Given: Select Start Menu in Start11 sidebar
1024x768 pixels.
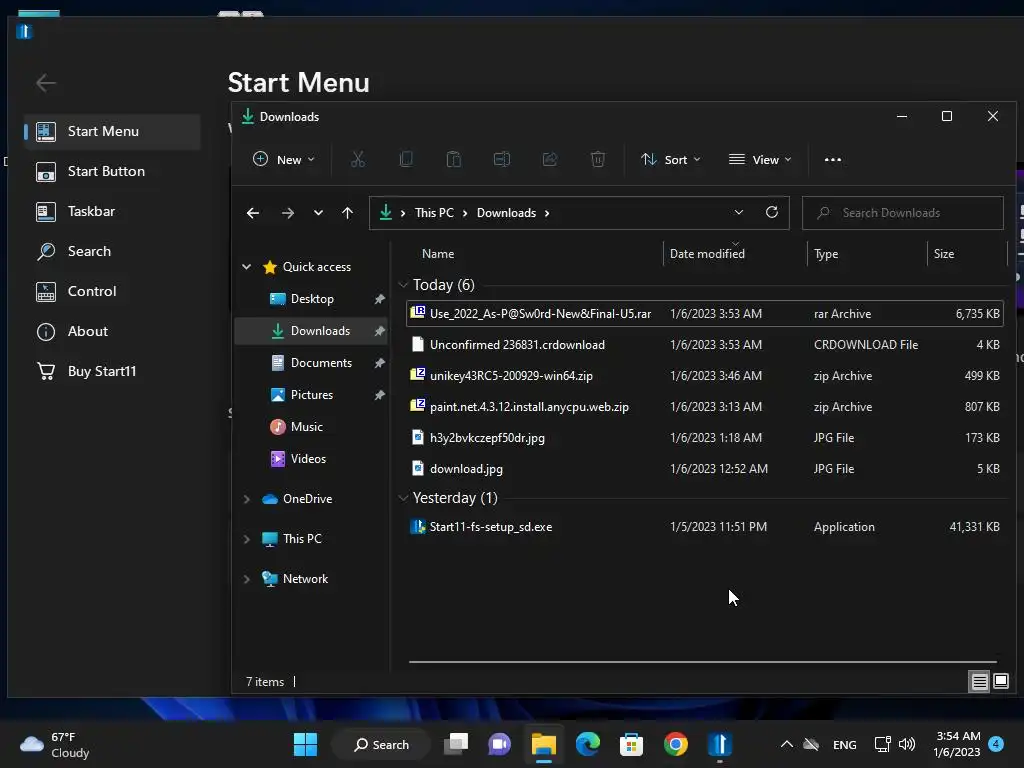Looking at the screenshot, I should pyautogui.click(x=112, y=131).
